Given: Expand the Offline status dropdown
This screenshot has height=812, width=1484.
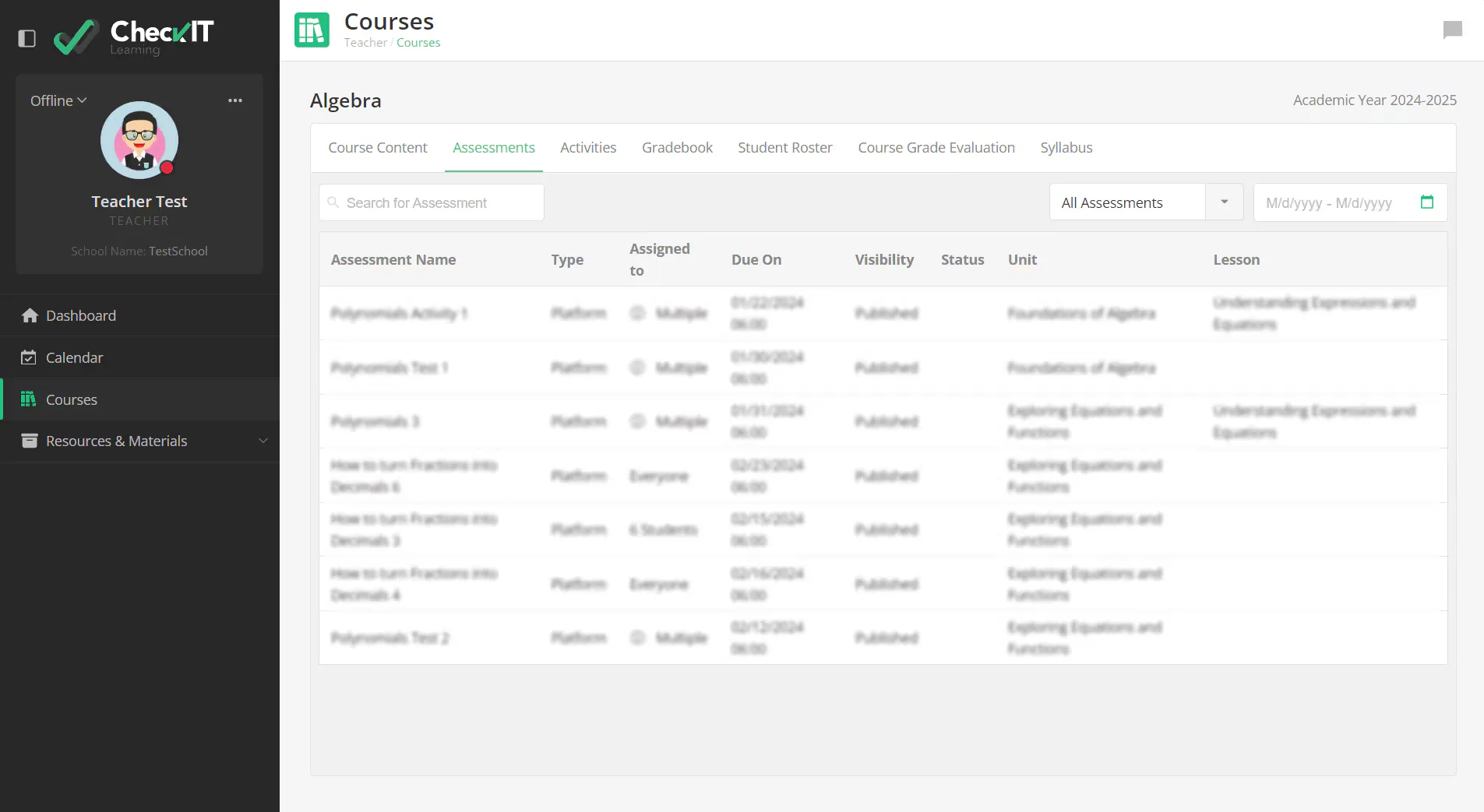Looking at the screenshot, I should click(x=58, y=100).
